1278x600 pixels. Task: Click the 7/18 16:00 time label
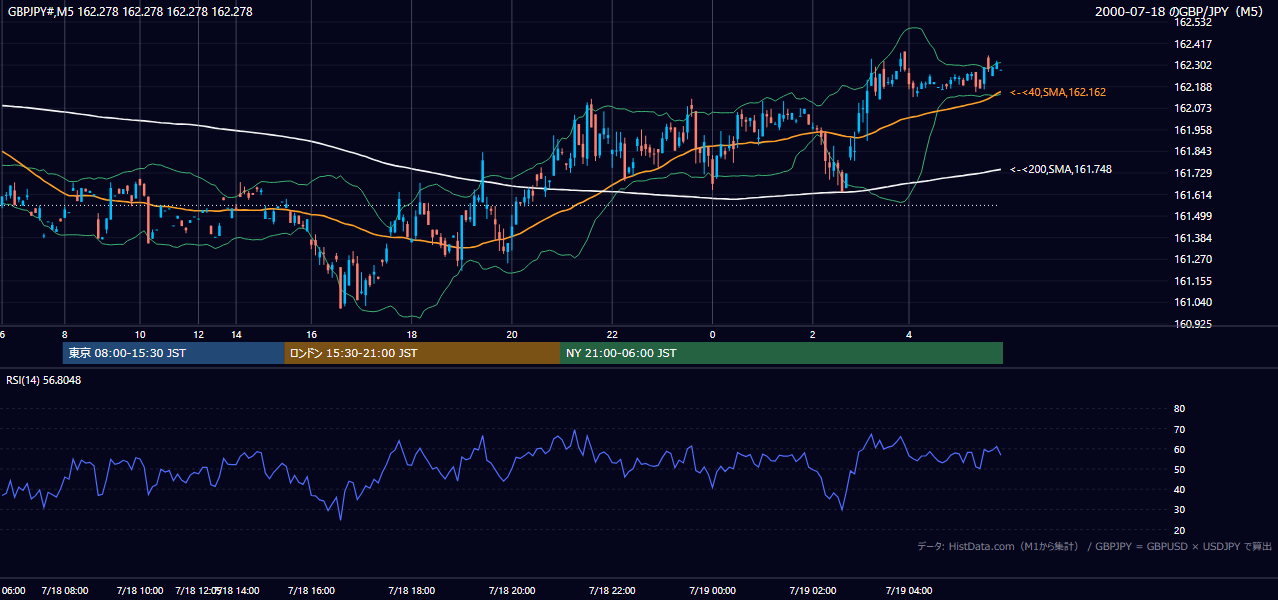pos(310,591)
